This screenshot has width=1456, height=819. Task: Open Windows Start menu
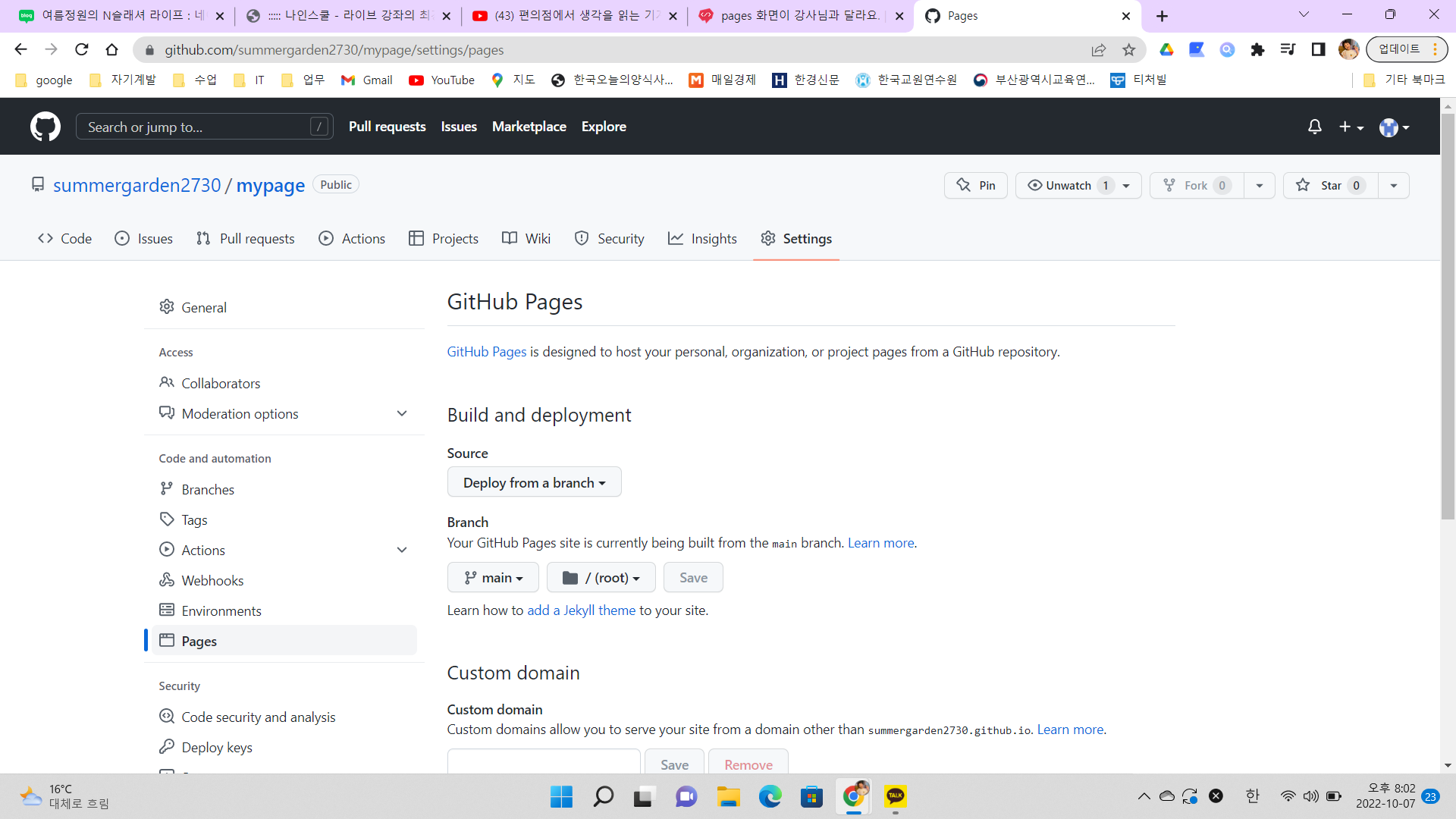click(x=561, y=796)
